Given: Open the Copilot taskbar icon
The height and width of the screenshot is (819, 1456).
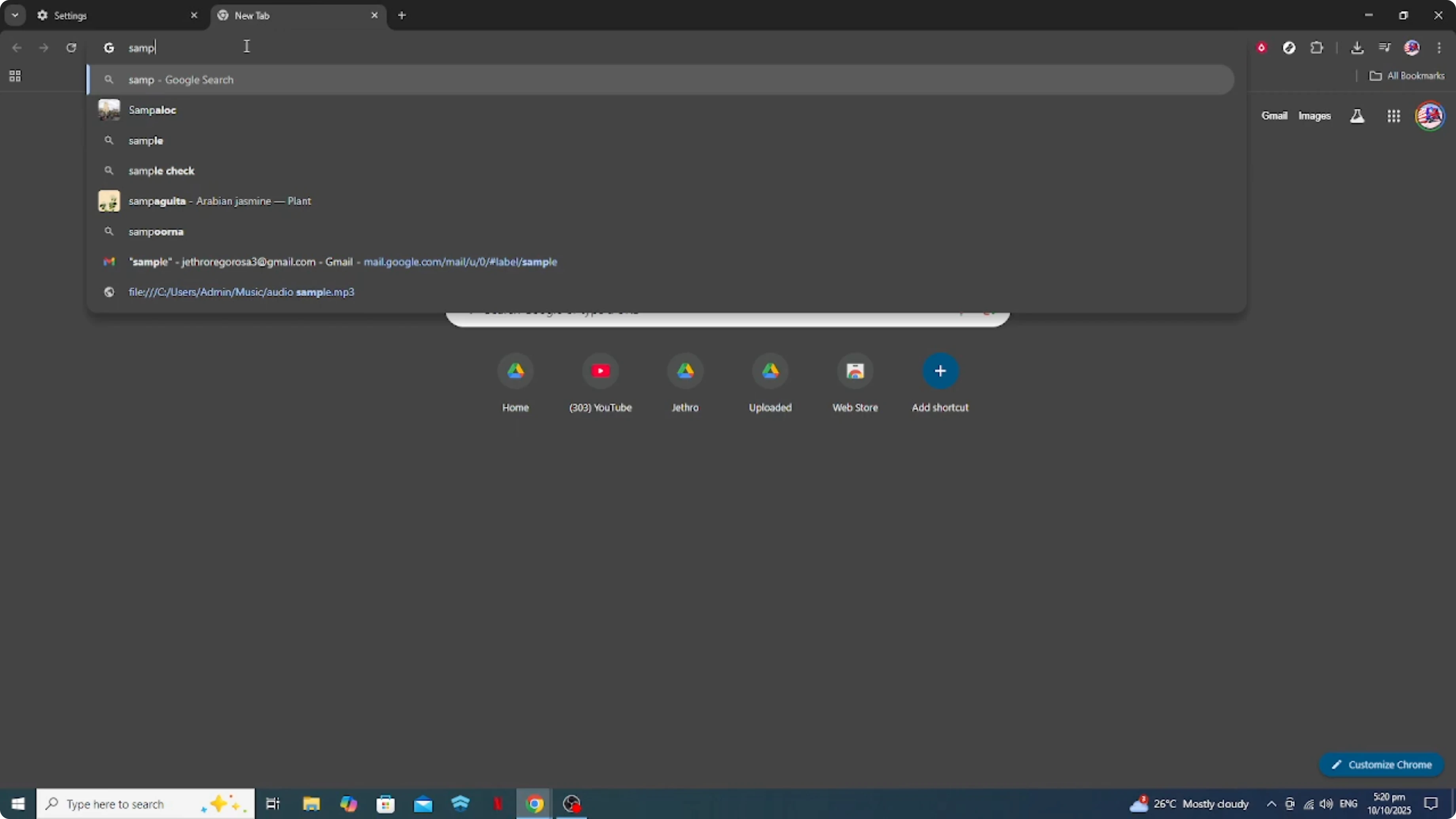Looking at the screenshot, I should 348,804.
